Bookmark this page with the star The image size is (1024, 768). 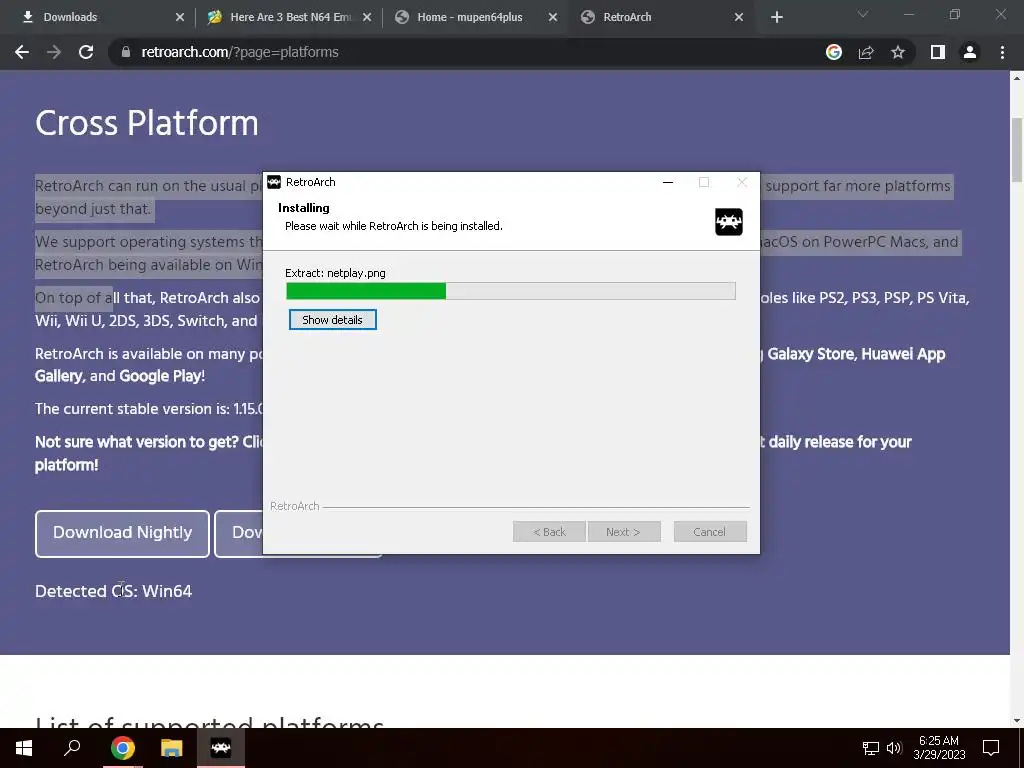click(x=898, y=52)
